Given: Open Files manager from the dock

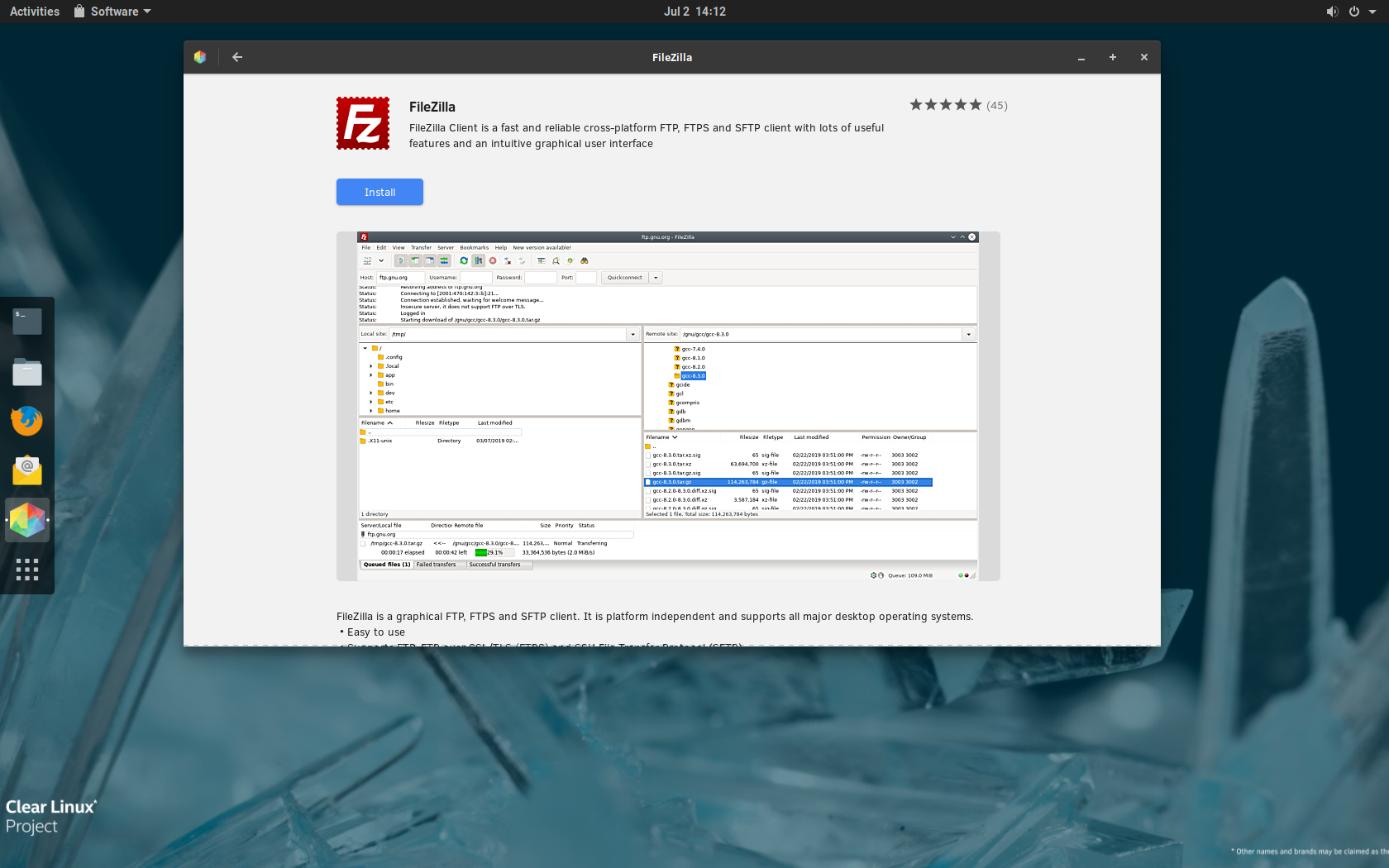Looking at the screenshot, I should 27,371.
